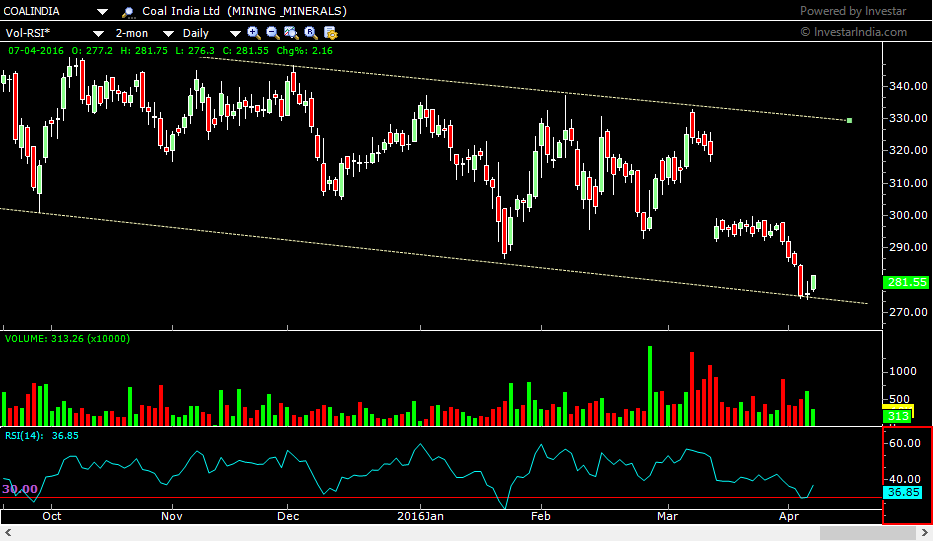Expand the Daily timeframe dropdown

235,33
